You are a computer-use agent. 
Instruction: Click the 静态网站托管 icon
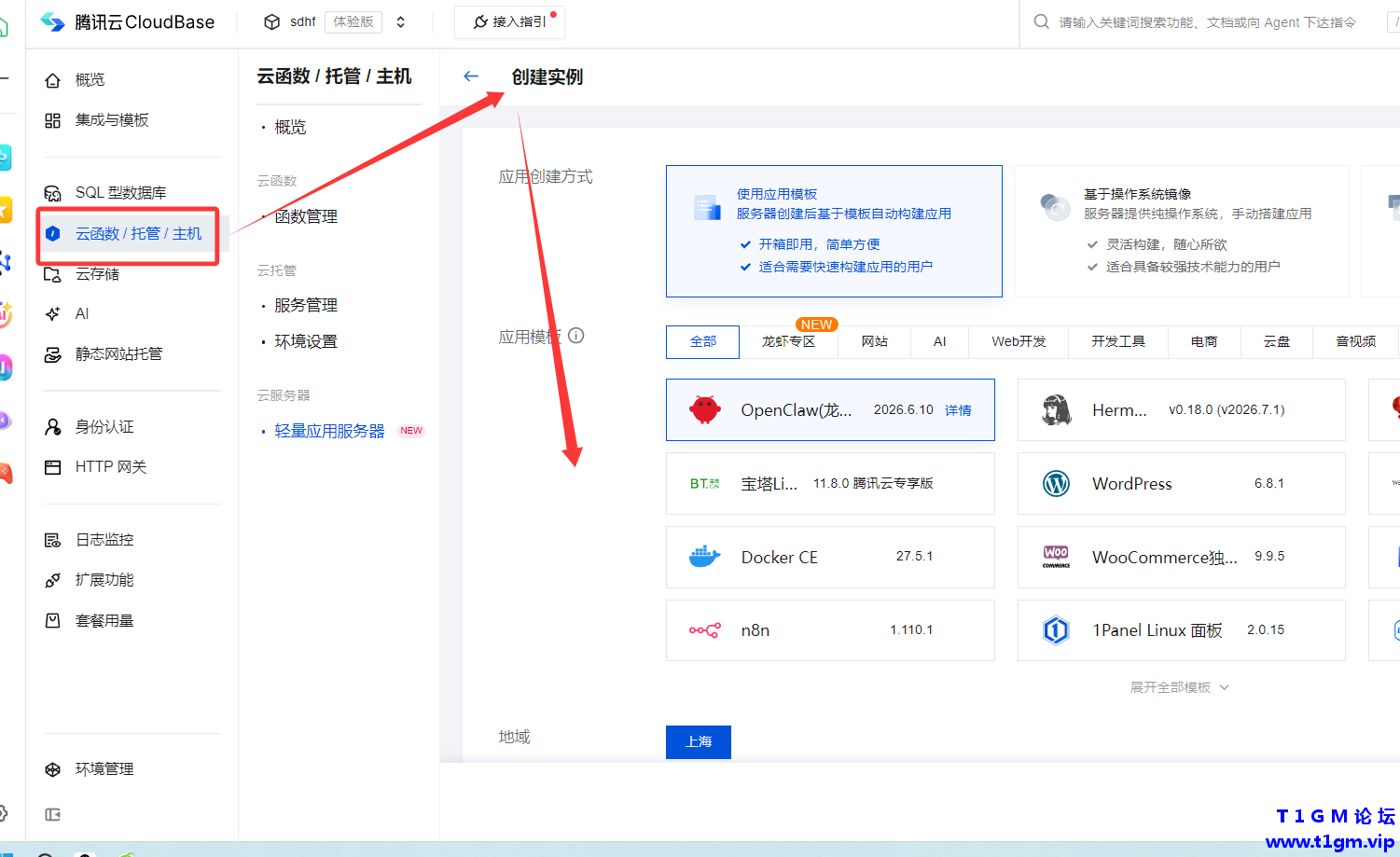[x=53, y=354]
